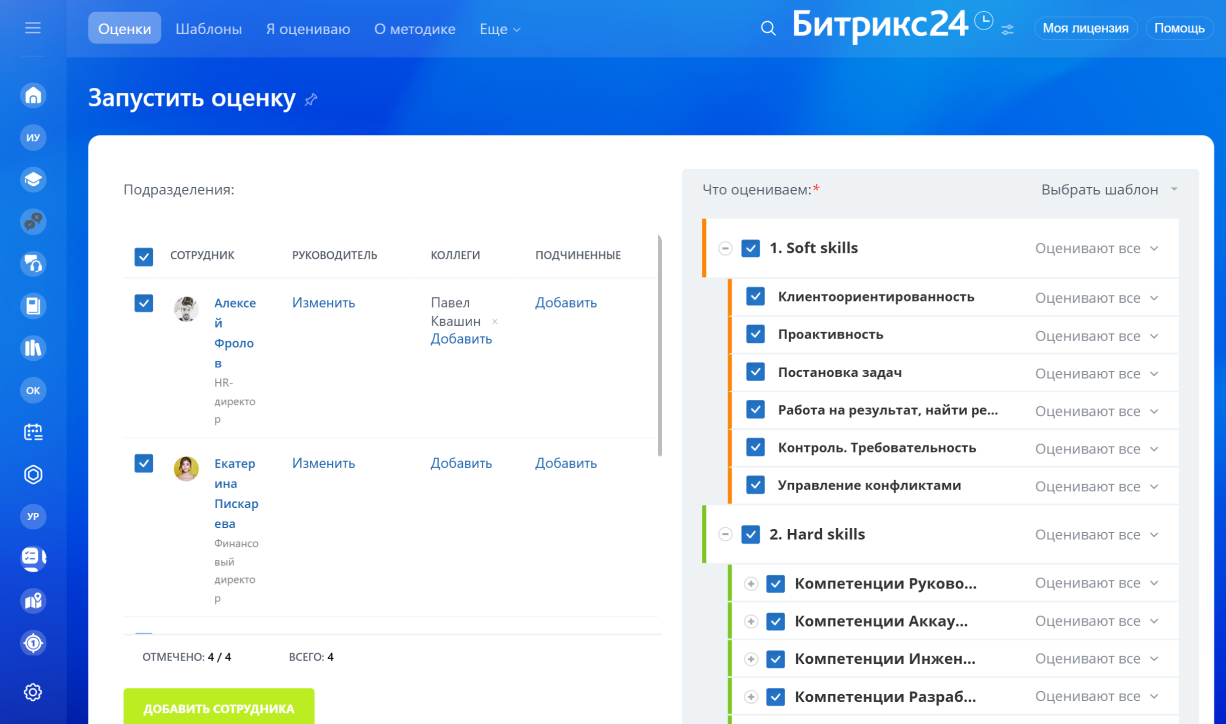The width and height of the screenshot is (1226, 724).
Task: Pin the page using the pin icon
Action: [x=311, y=99]
